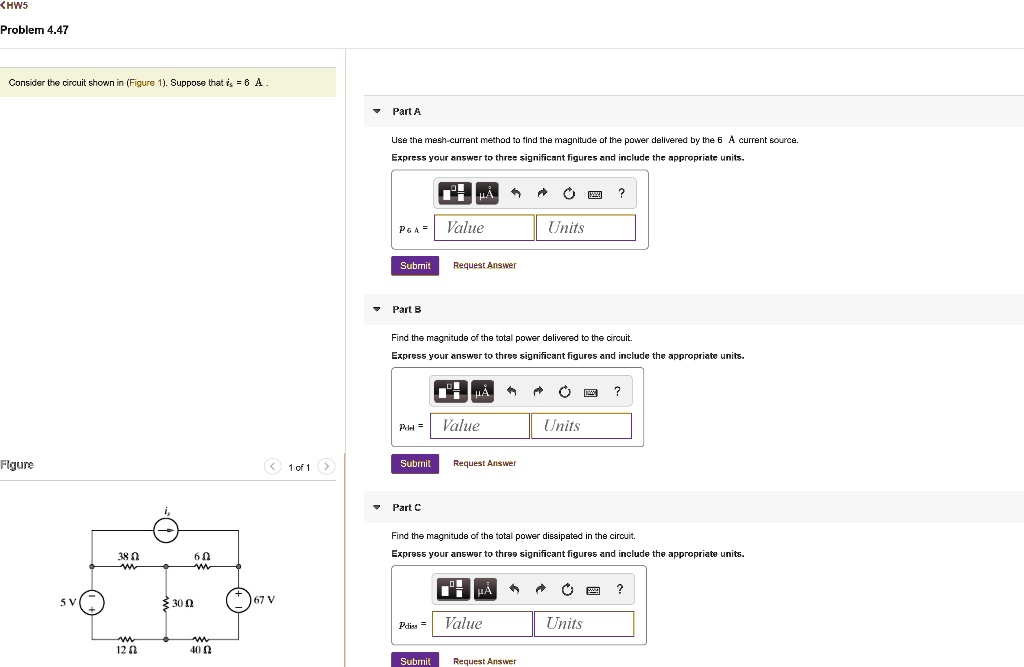Collapse the Part B section
The width and height of the screenshot is (1024, 667).
[376, 310]
